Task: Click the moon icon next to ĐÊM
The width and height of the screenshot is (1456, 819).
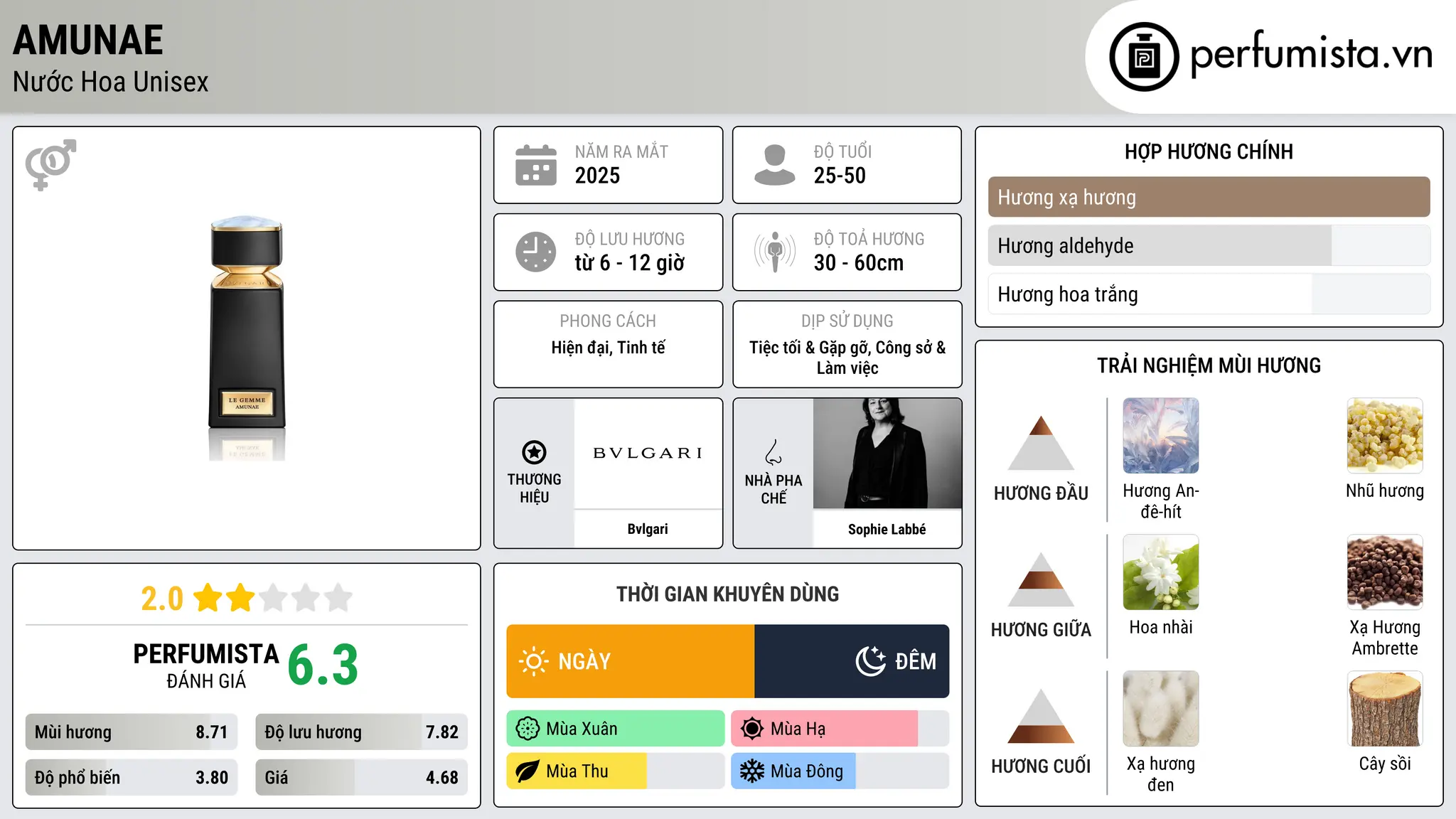Action: (x=870, y=661)
